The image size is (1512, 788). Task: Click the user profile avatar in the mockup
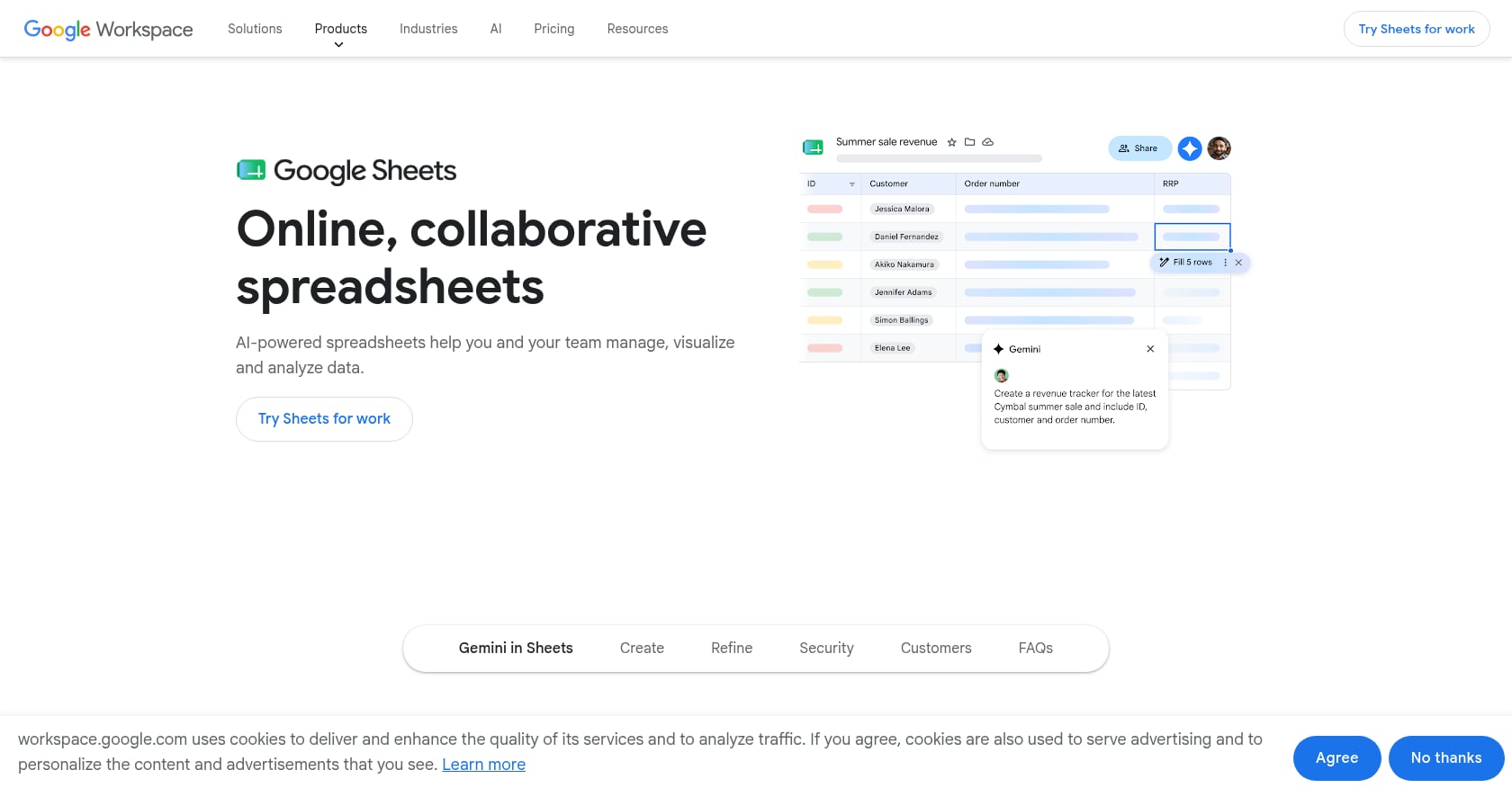(x=1219, y=148)
